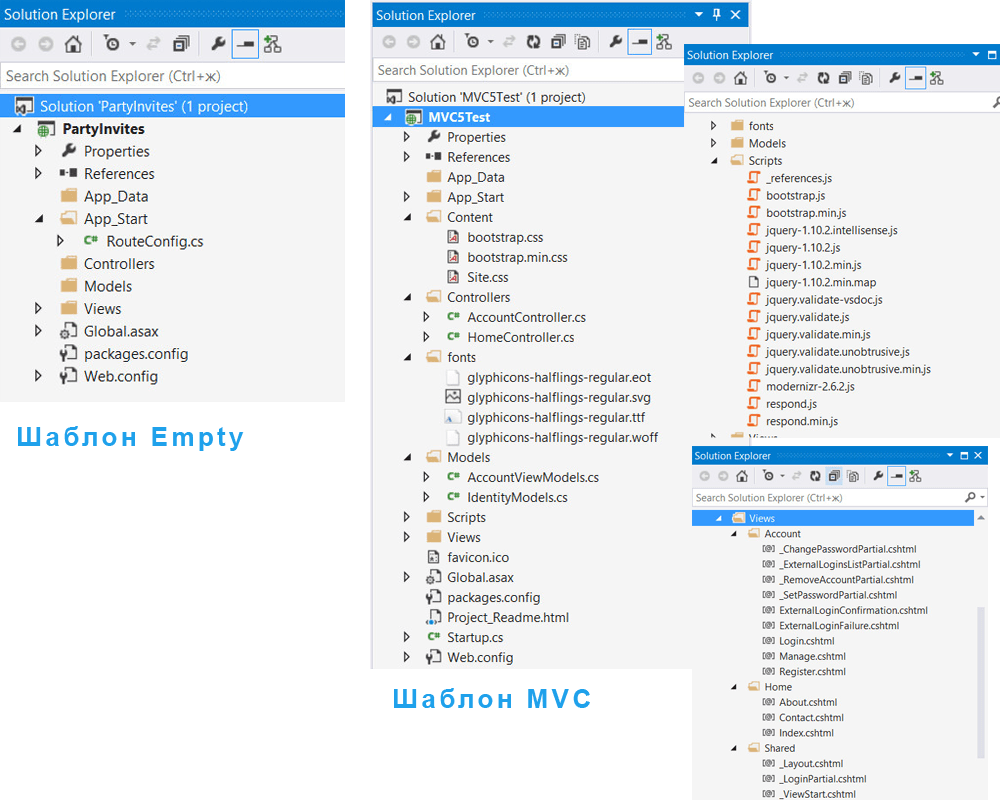Click Home icon in Views panel toolbar
The width and height of the screenshot is (1000, 800).
point(742,476)
